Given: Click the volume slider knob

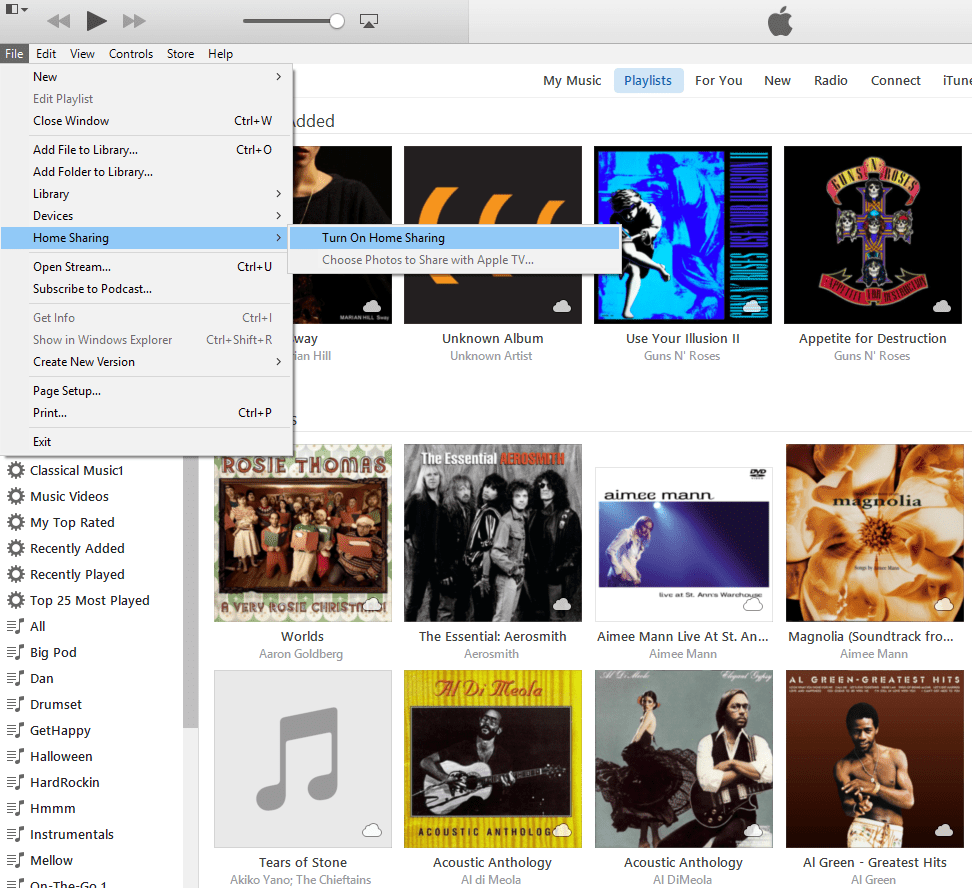Looking at the screenshot, I should pyautogui.click(x=337, y=21).
